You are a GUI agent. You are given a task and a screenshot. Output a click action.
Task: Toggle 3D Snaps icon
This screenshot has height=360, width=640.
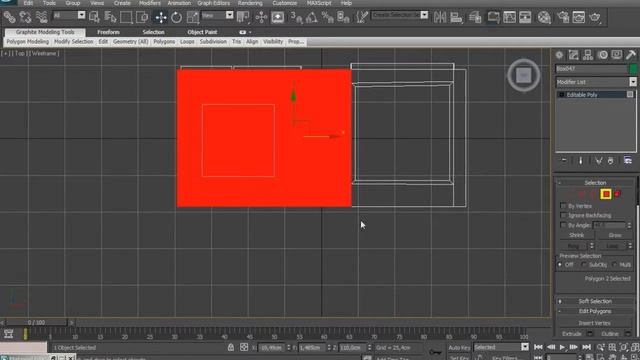tap(296, 17)
